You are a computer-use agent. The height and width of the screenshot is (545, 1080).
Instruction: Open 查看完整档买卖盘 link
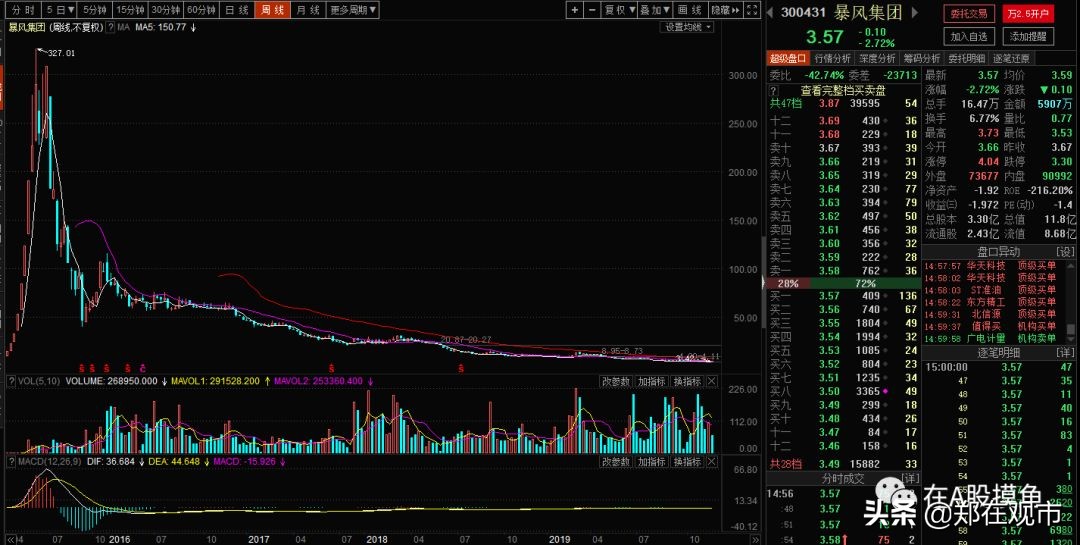pos(842,90)
